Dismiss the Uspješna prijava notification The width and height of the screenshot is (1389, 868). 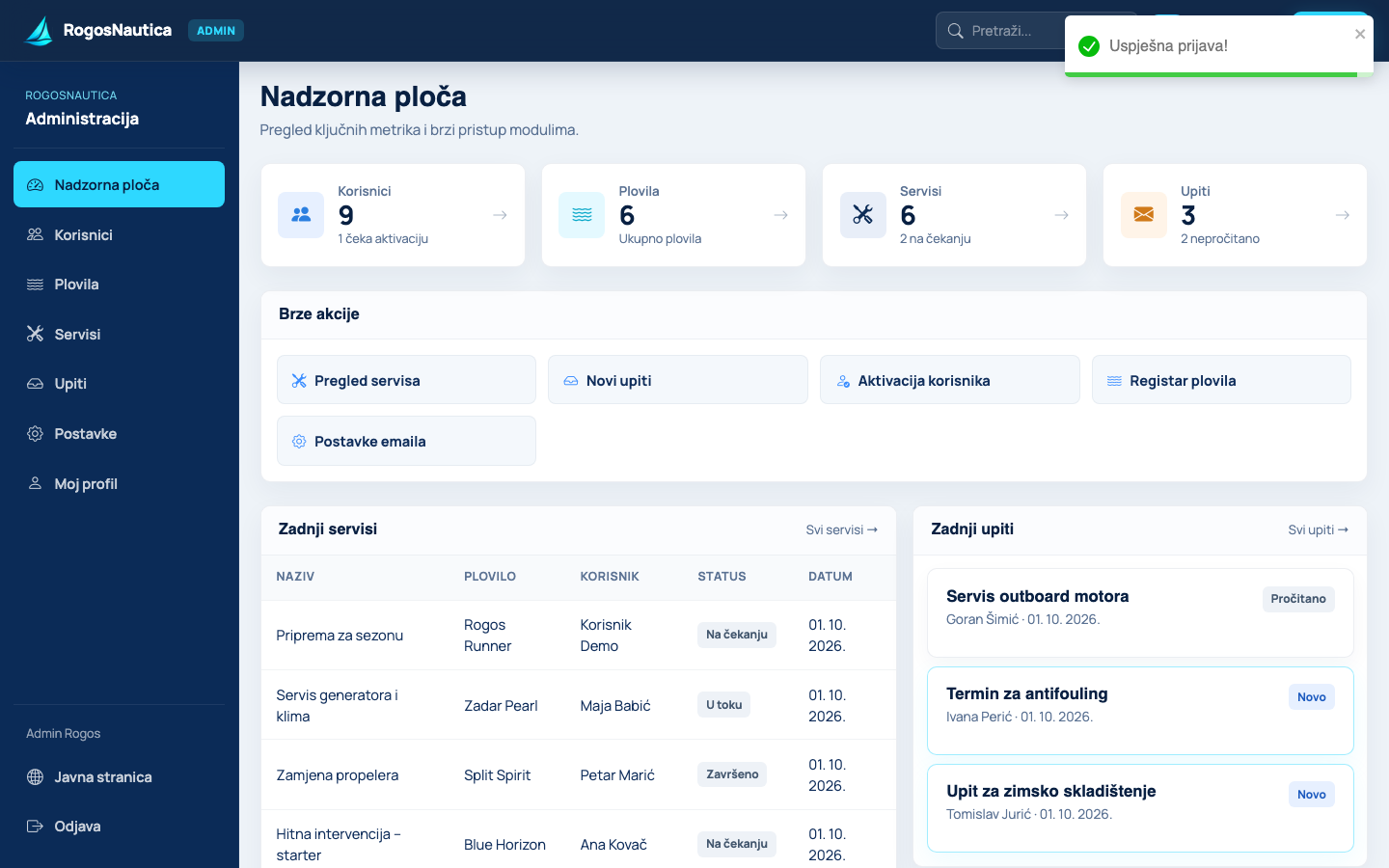pyautogui.click(x=1360, y=34)
